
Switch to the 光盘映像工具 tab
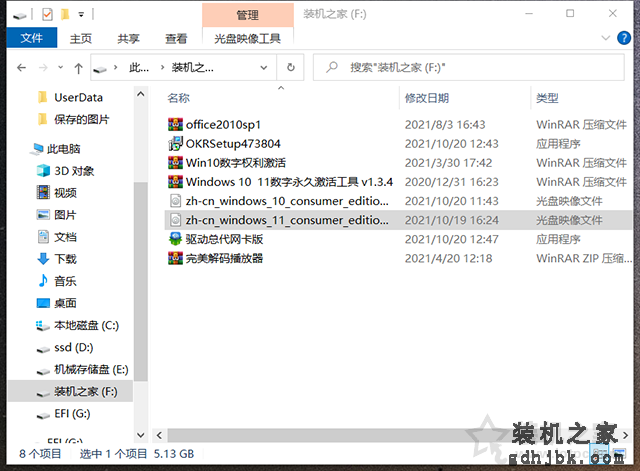[x=248, y=38]
